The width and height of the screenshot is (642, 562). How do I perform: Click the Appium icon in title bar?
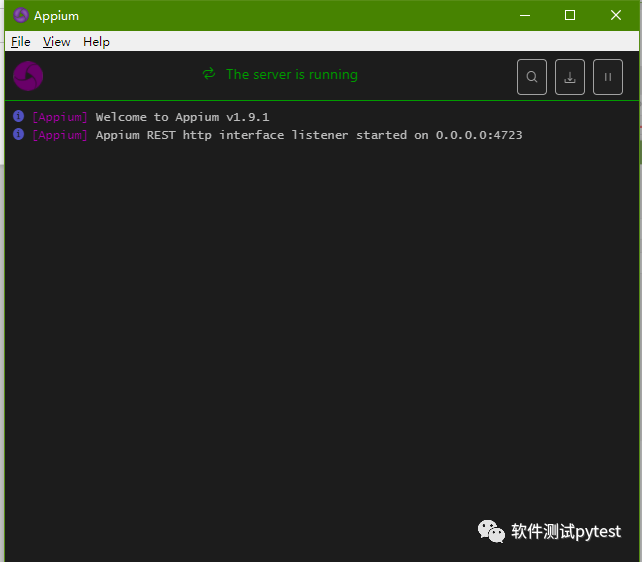pyautogui.click(x=21, y=16)
